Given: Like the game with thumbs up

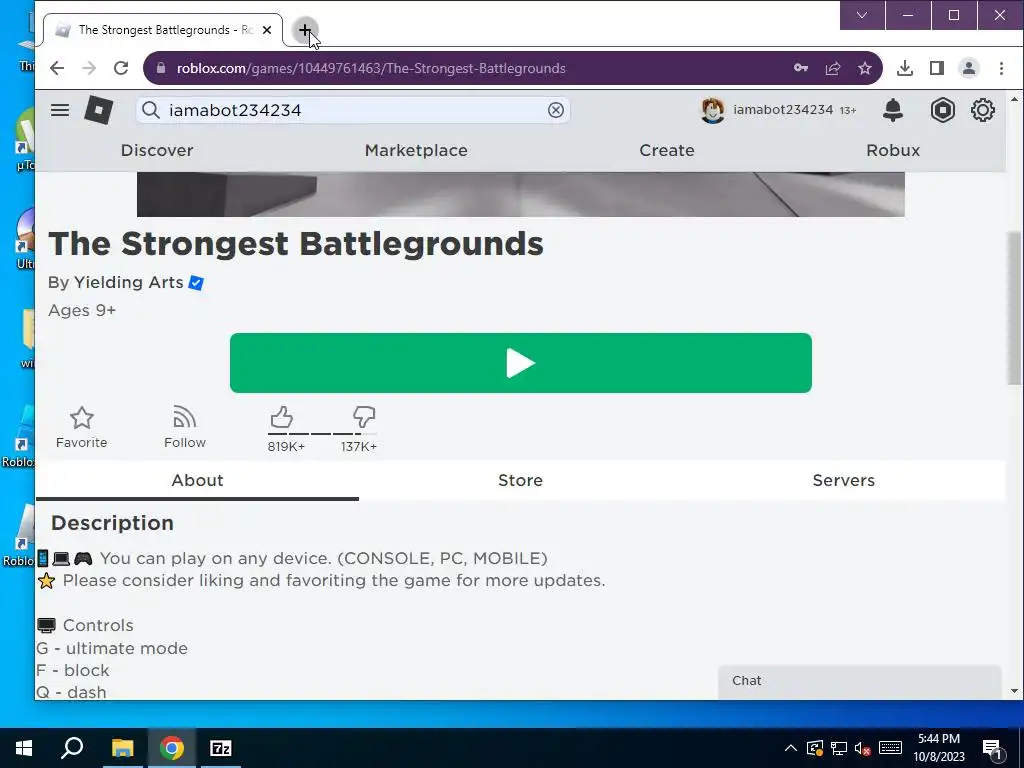Looking at the screenshot, I should click(281, 417).
